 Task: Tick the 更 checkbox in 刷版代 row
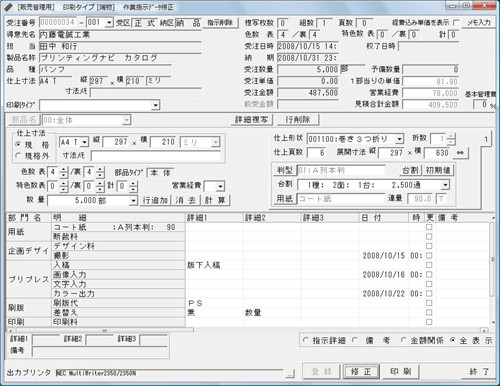click(x=429, y=303)
